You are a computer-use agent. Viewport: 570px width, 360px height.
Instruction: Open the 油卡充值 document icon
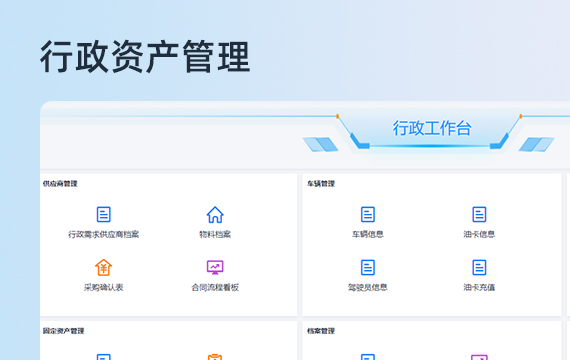[479, 267]
